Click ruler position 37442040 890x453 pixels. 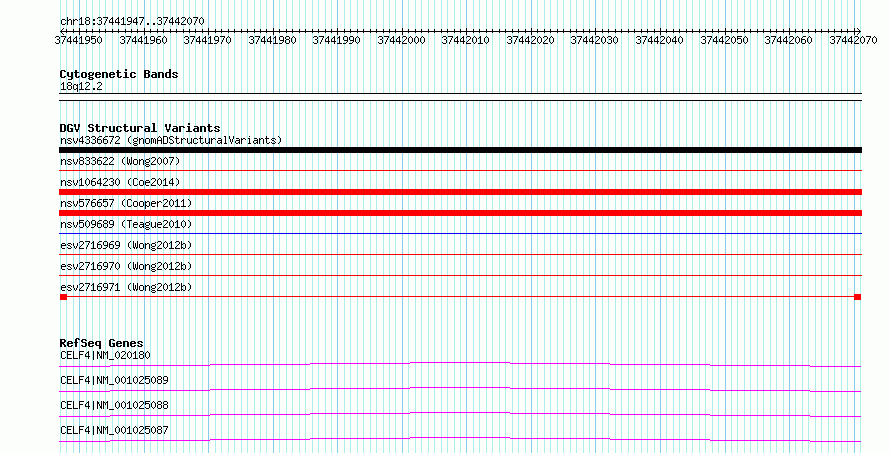tap(658, 40)
